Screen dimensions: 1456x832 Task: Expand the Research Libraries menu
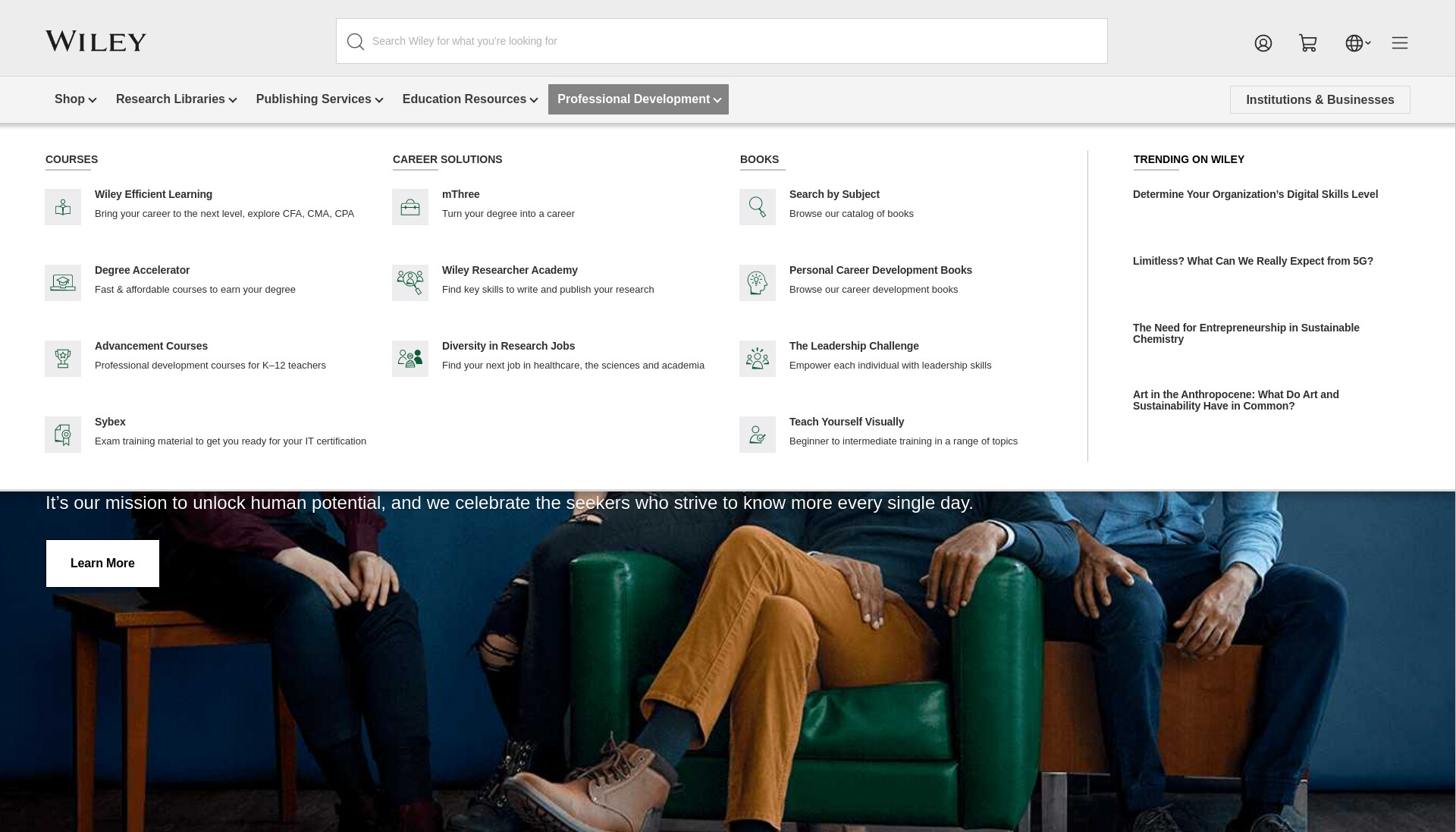[176, 99]
